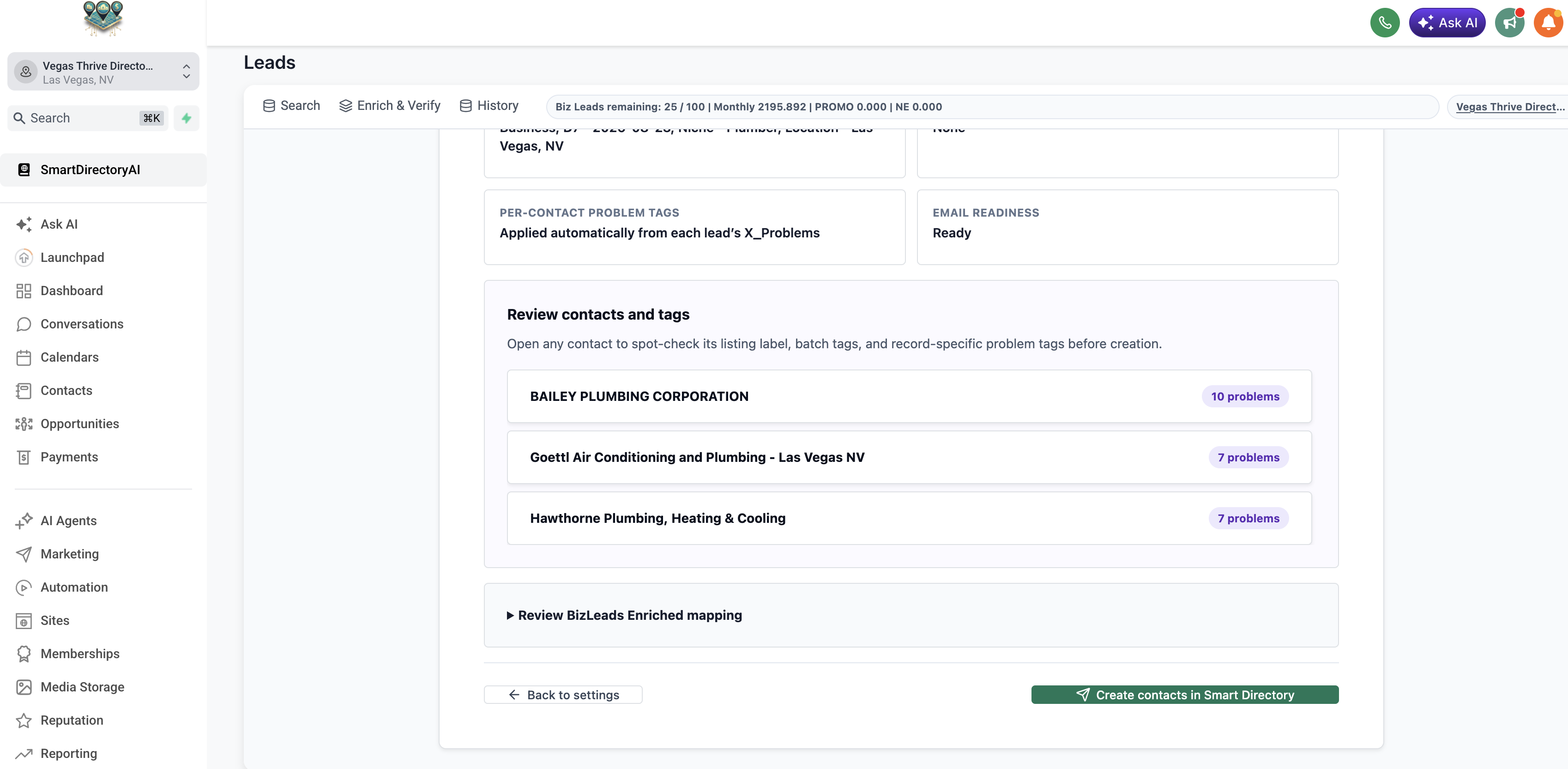Expand the Hawthorne Plumbing, Heating & Cooling row
This screenshot has width=1568, height=769.
pyautogui.click(x=909, y=518)
